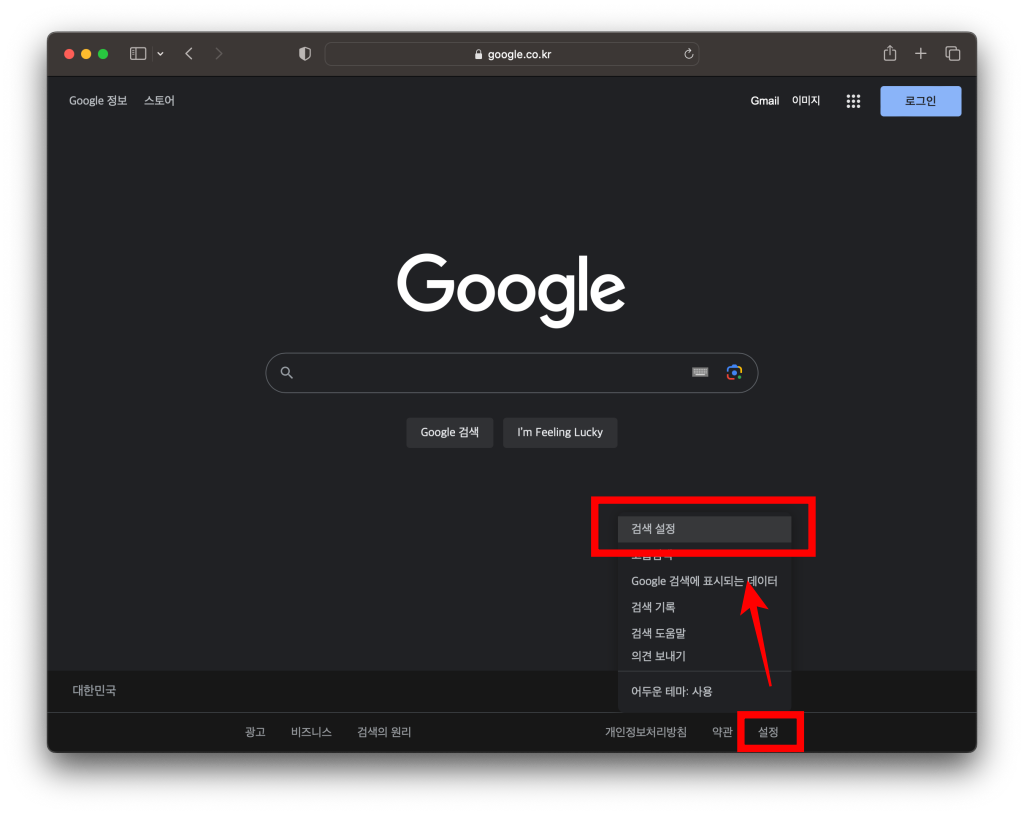Open the sidebar dropdown chevron

tap(160, 54)
